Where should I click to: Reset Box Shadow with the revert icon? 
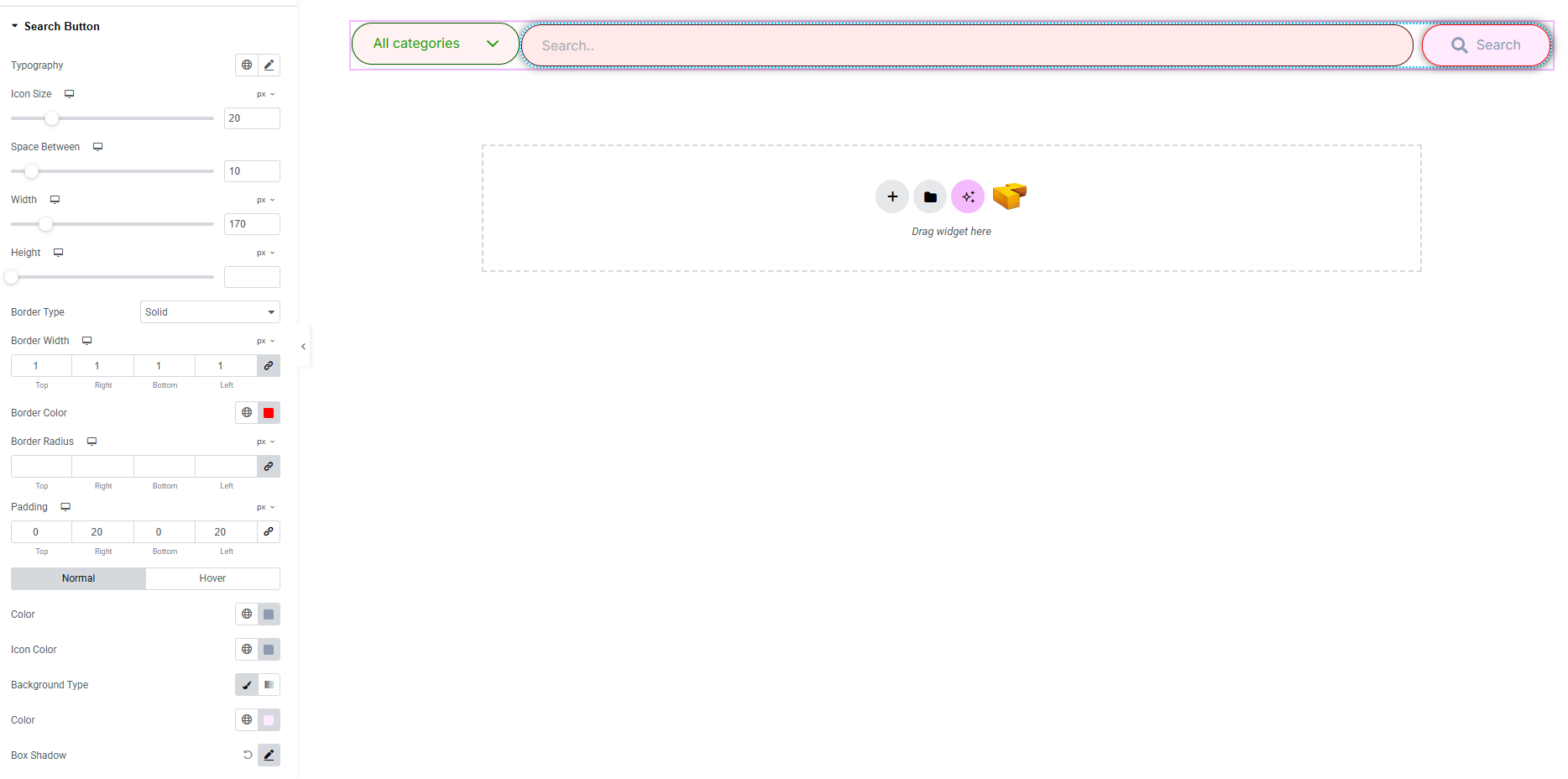point(248,755)
